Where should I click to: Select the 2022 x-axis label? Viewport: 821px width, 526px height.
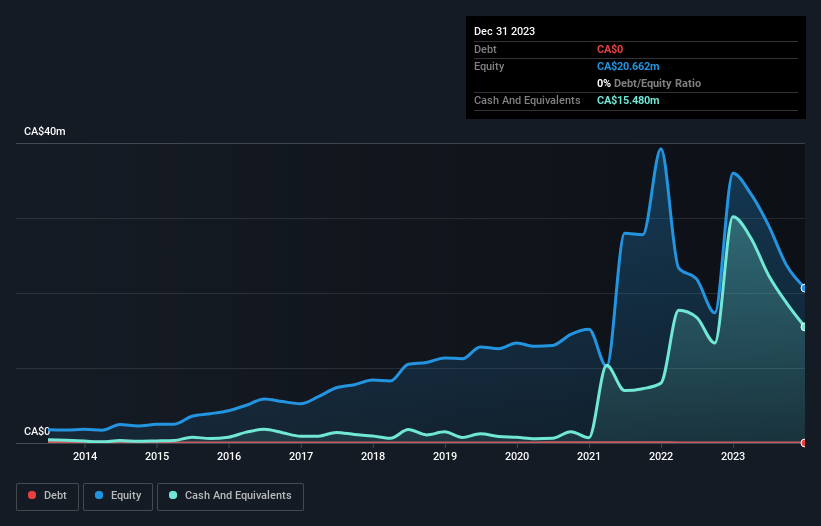[x=661, y=456]
